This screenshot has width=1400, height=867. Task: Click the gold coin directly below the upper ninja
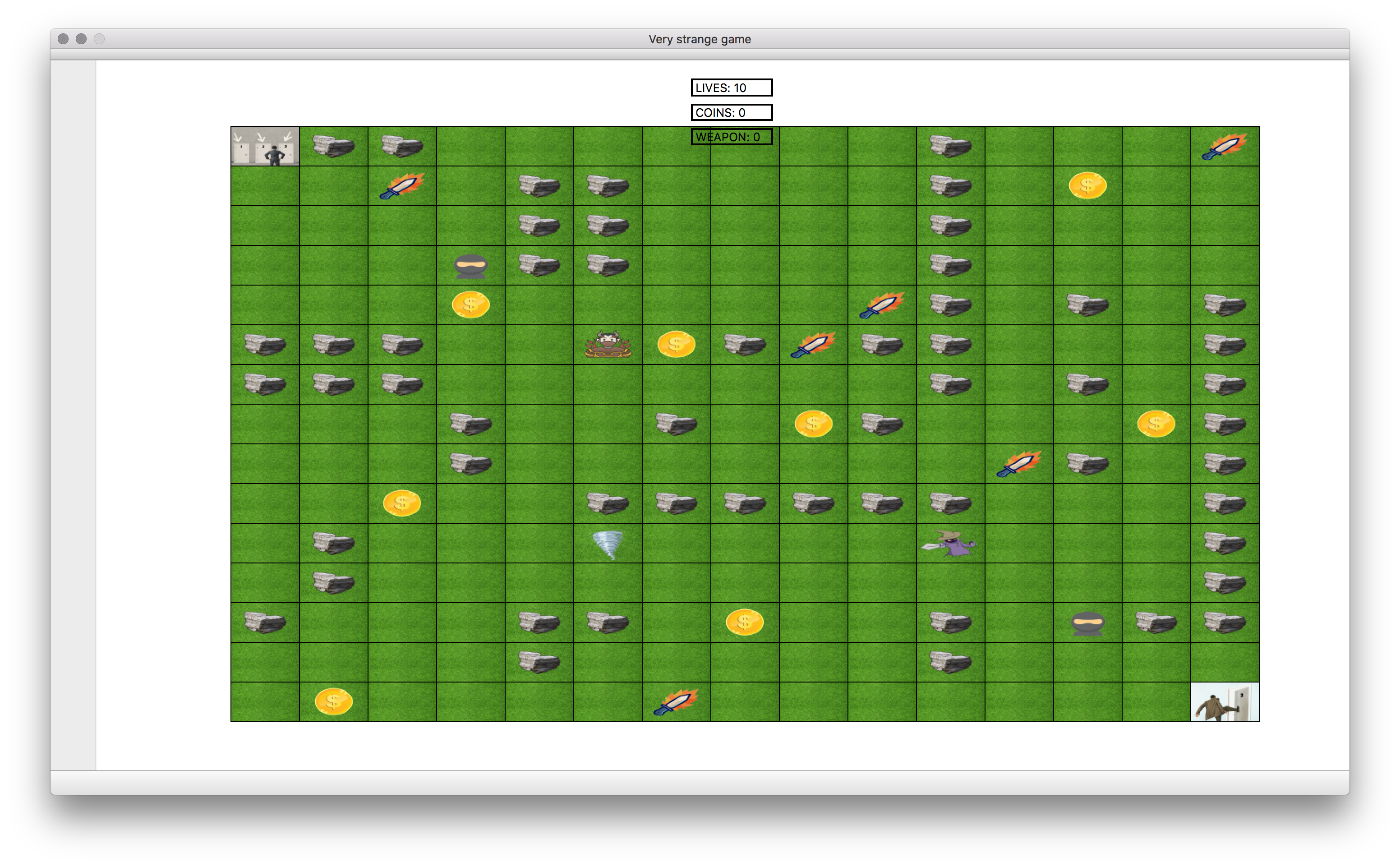pos(471,305)
